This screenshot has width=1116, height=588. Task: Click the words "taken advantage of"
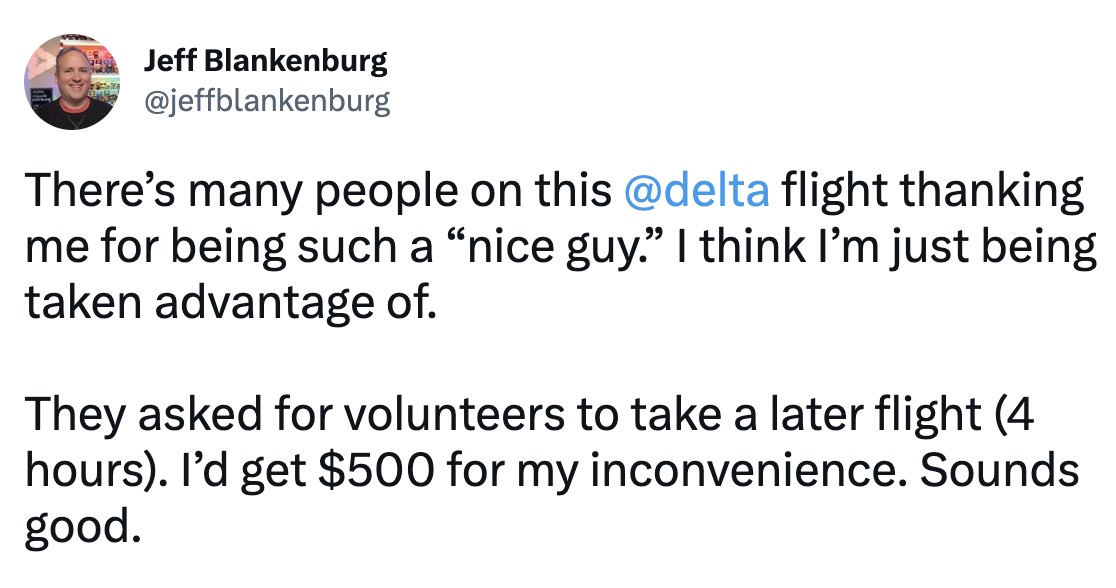230,300
